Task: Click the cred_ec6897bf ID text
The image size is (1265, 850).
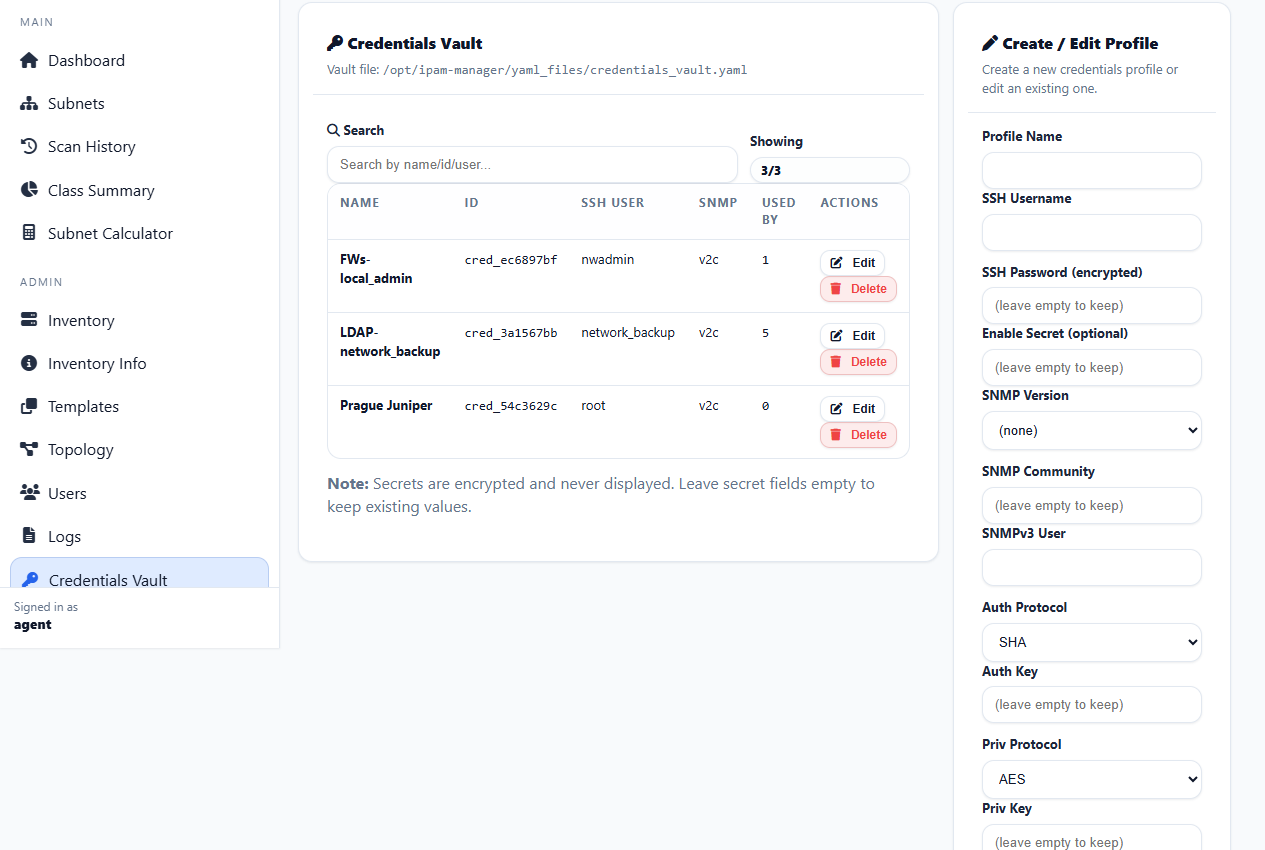Action: pos(511,260)
